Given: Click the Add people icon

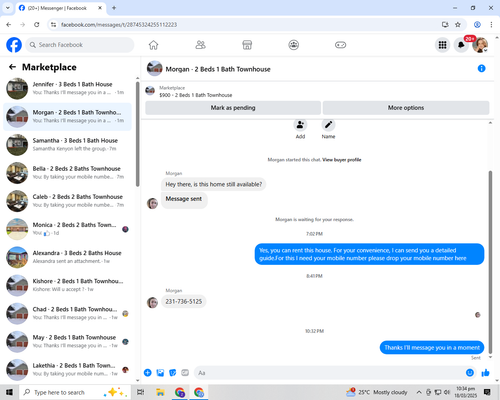Looking at the screenshot, I should tap(300, 125).
